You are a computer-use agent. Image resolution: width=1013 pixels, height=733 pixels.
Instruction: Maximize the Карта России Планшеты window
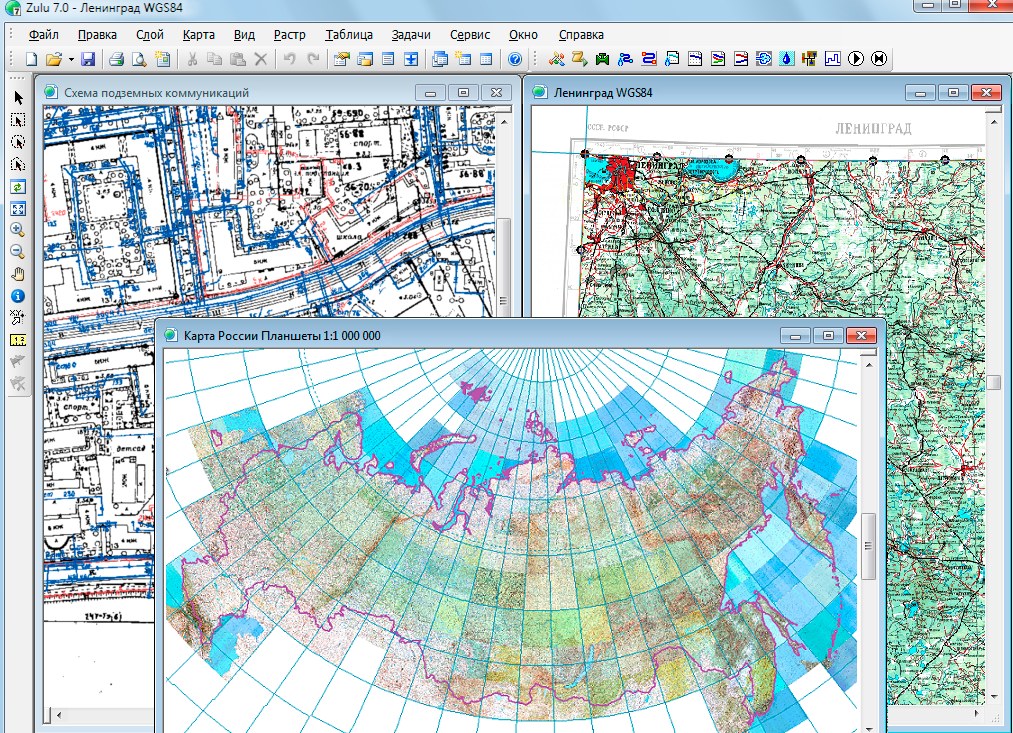[x=828, y=336]
